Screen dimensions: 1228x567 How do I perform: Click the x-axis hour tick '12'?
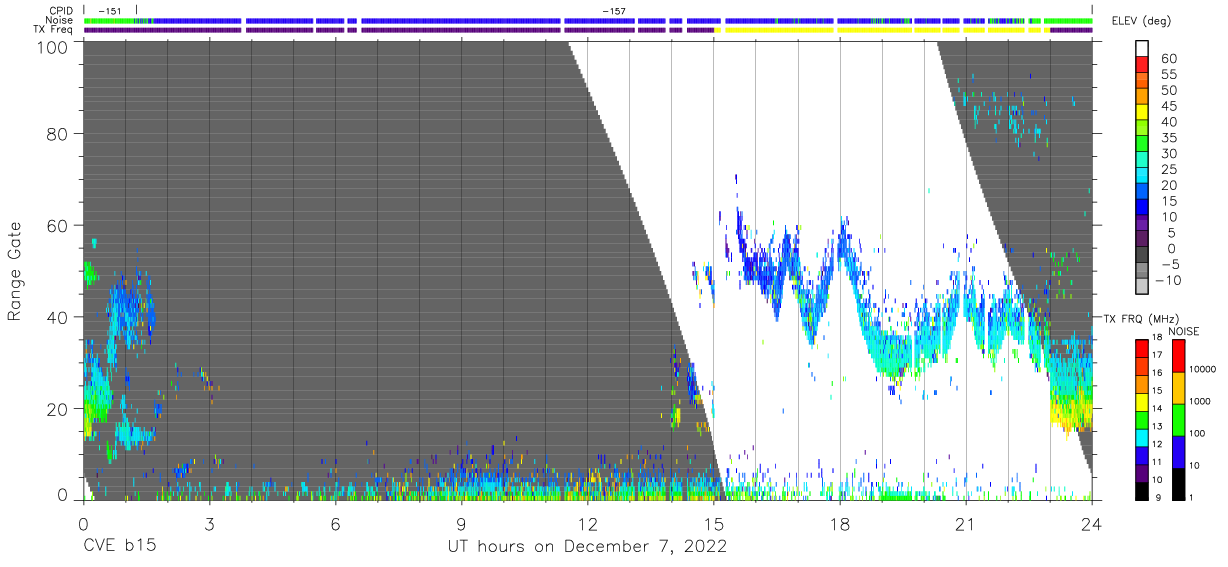587,524
